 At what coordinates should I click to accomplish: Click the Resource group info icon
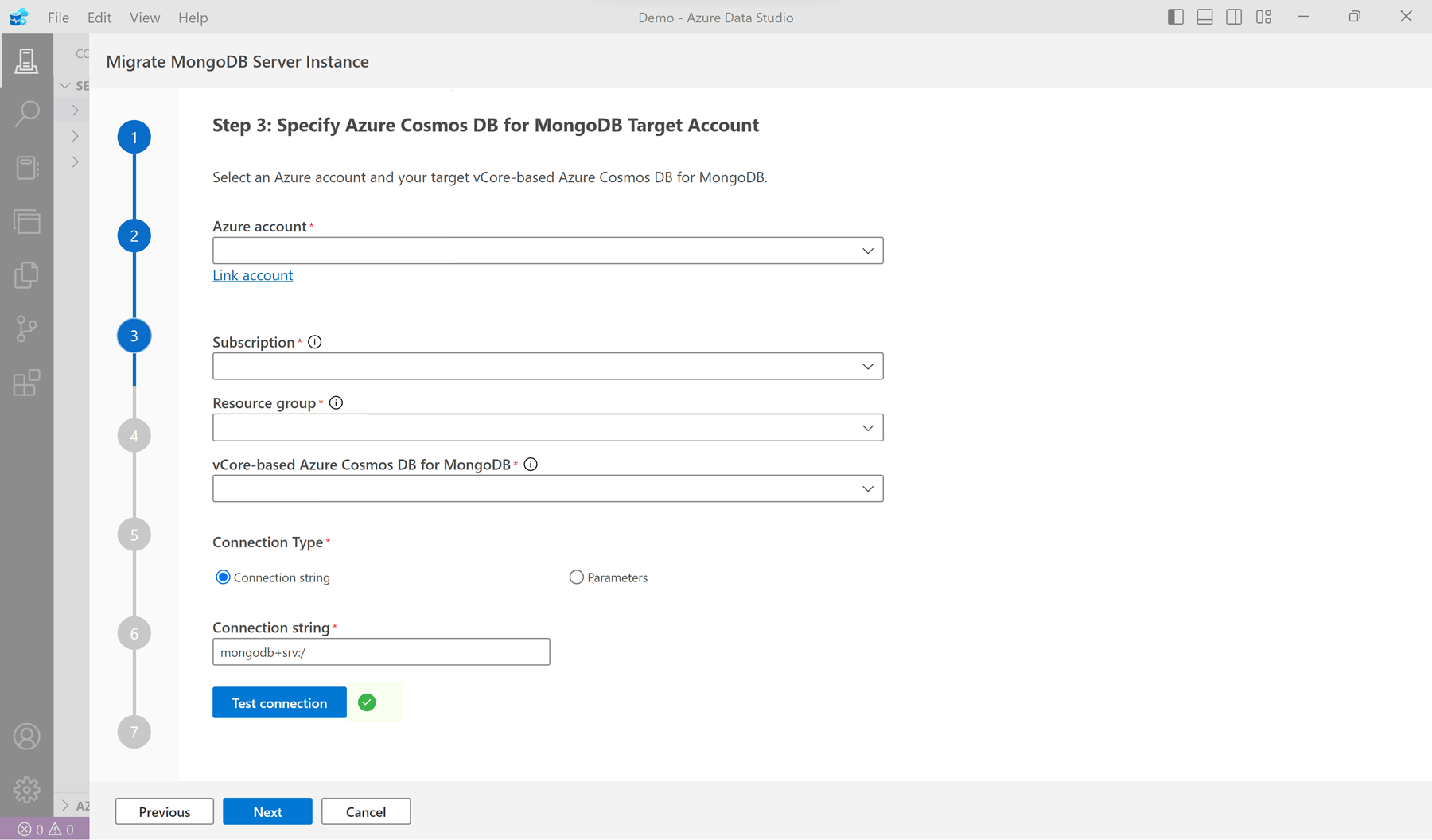coord(336,402)
